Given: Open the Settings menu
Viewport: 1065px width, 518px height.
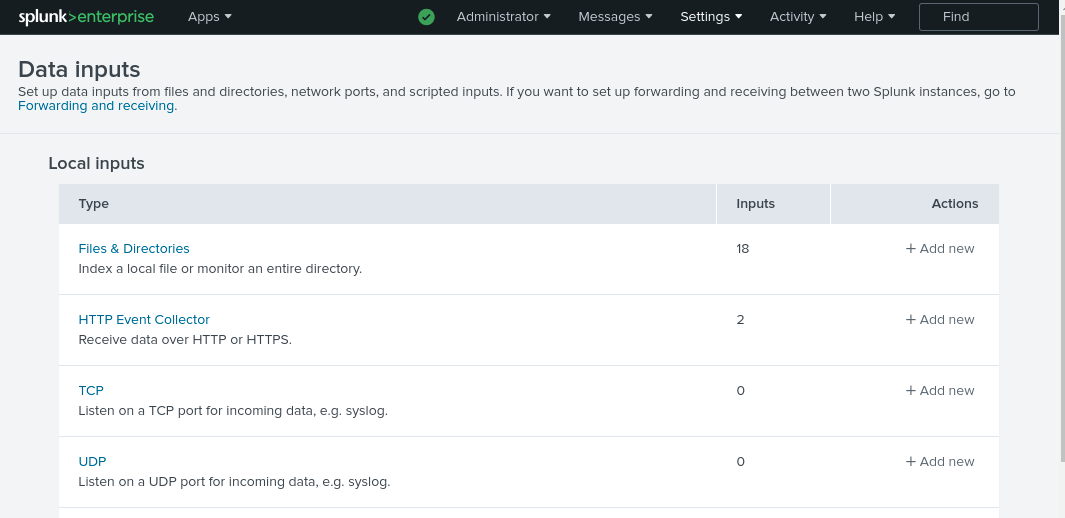Looking at the screenshot, I should [711, 17].
